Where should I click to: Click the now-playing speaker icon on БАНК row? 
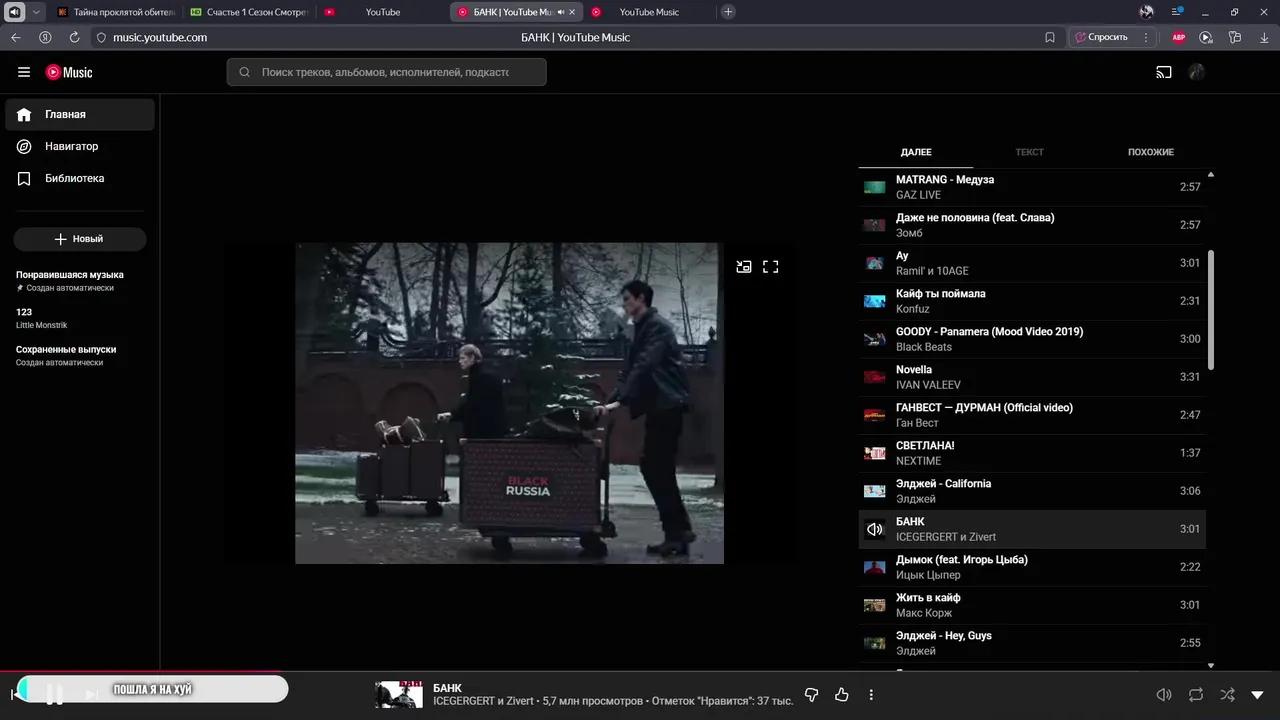point(875,529)
